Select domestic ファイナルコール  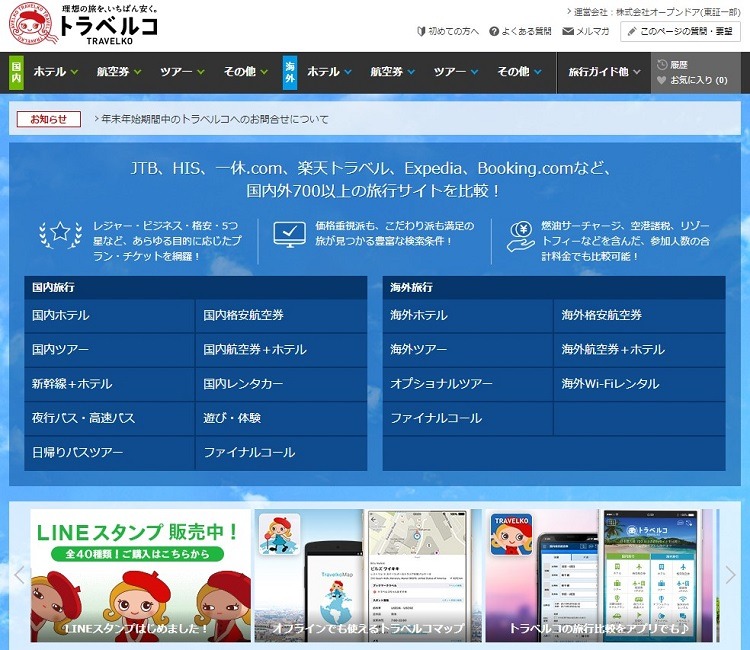(x=281, y=452)
